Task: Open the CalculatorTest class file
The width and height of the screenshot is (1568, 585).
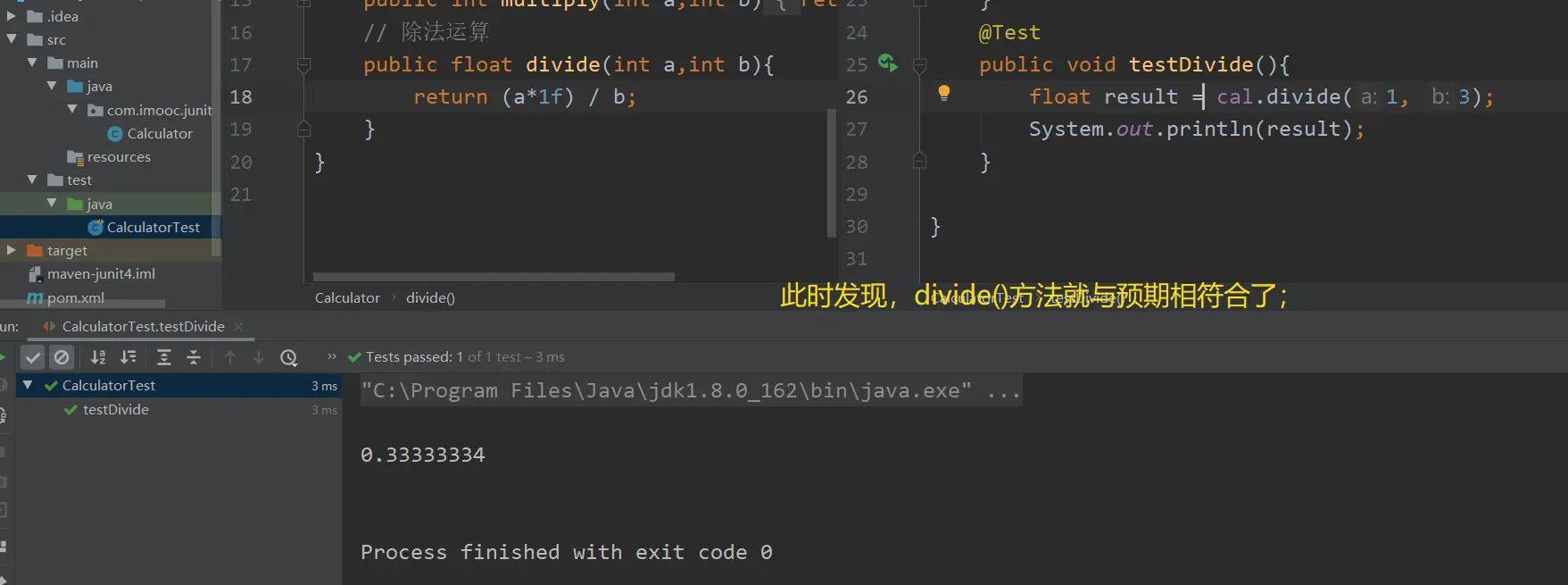Action: (153, 227)
